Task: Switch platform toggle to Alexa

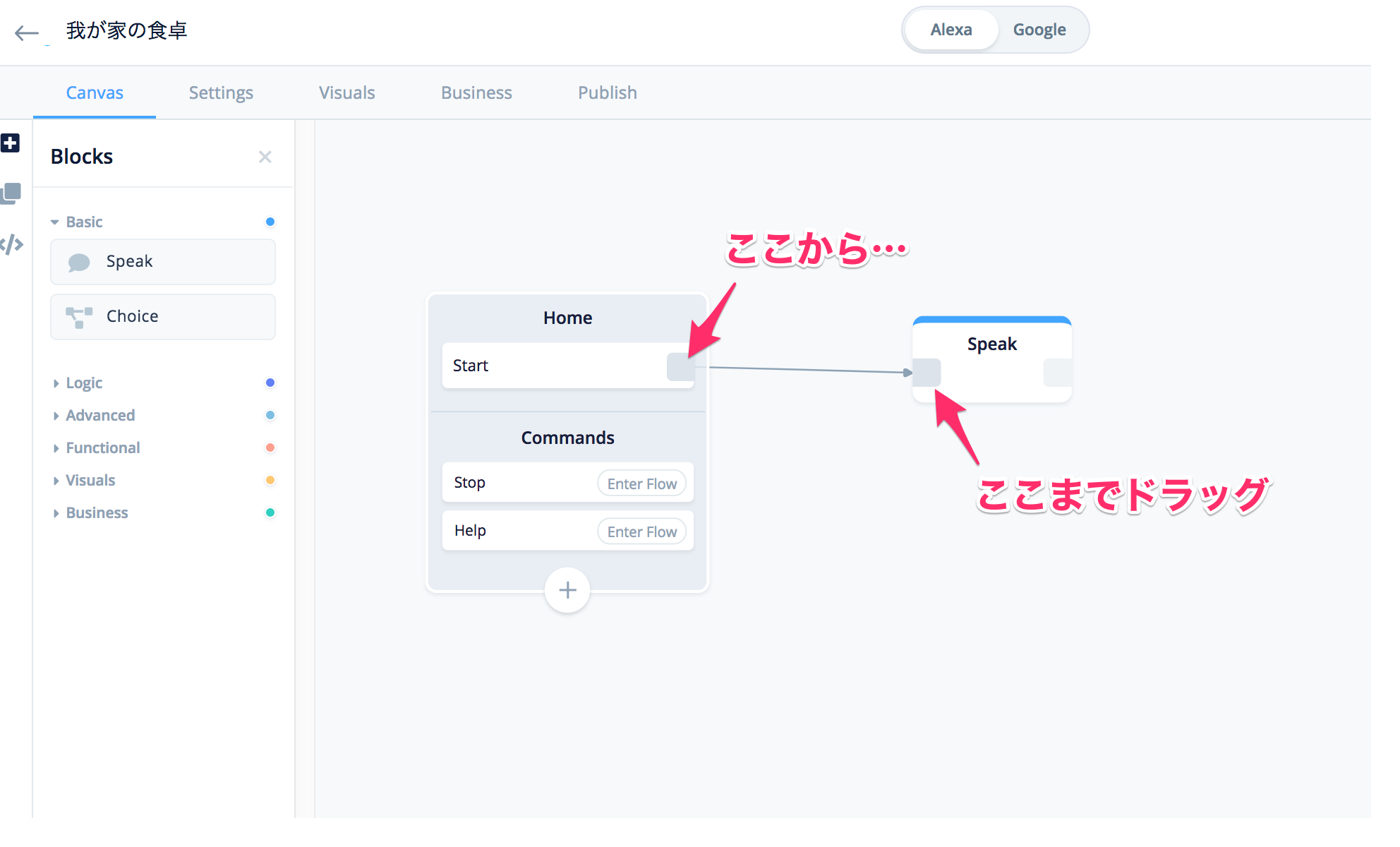Action: 951,30
